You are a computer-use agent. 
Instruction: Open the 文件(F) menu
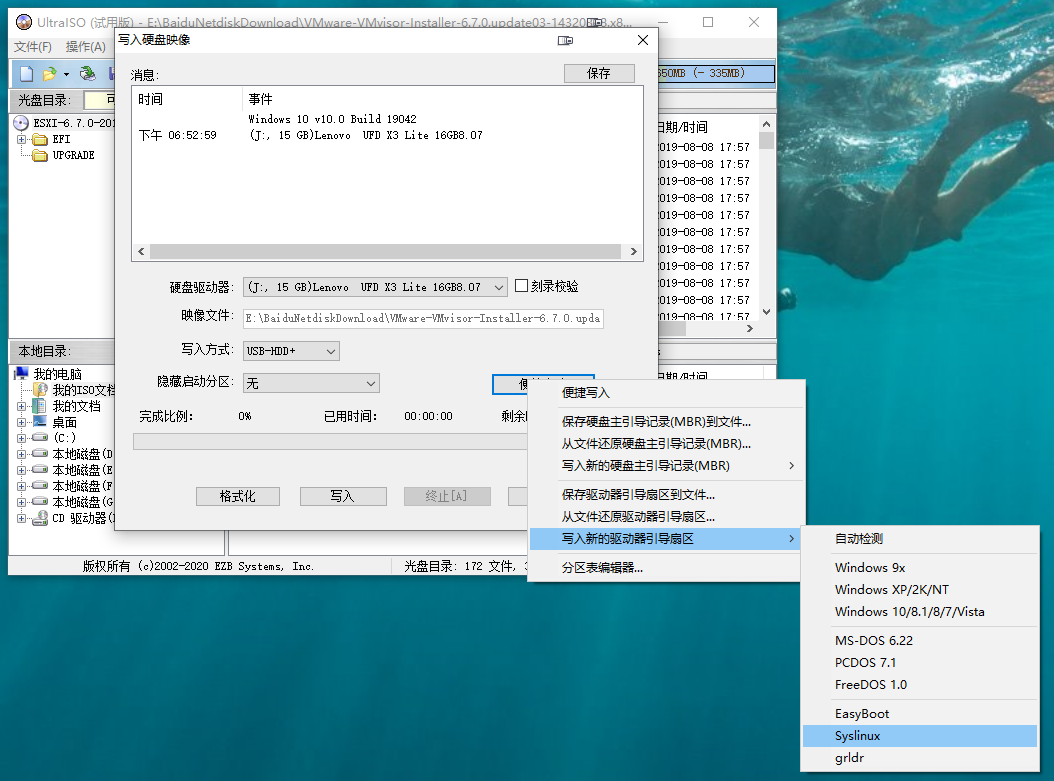coord(33,46)
